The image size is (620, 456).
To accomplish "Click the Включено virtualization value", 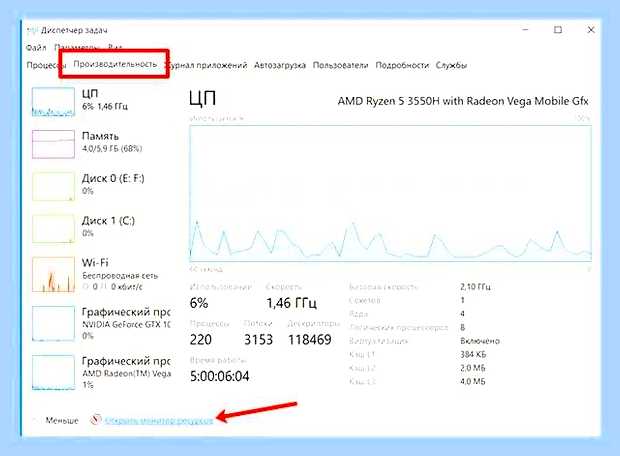I will pyautogui.click(x=480, y=341).
